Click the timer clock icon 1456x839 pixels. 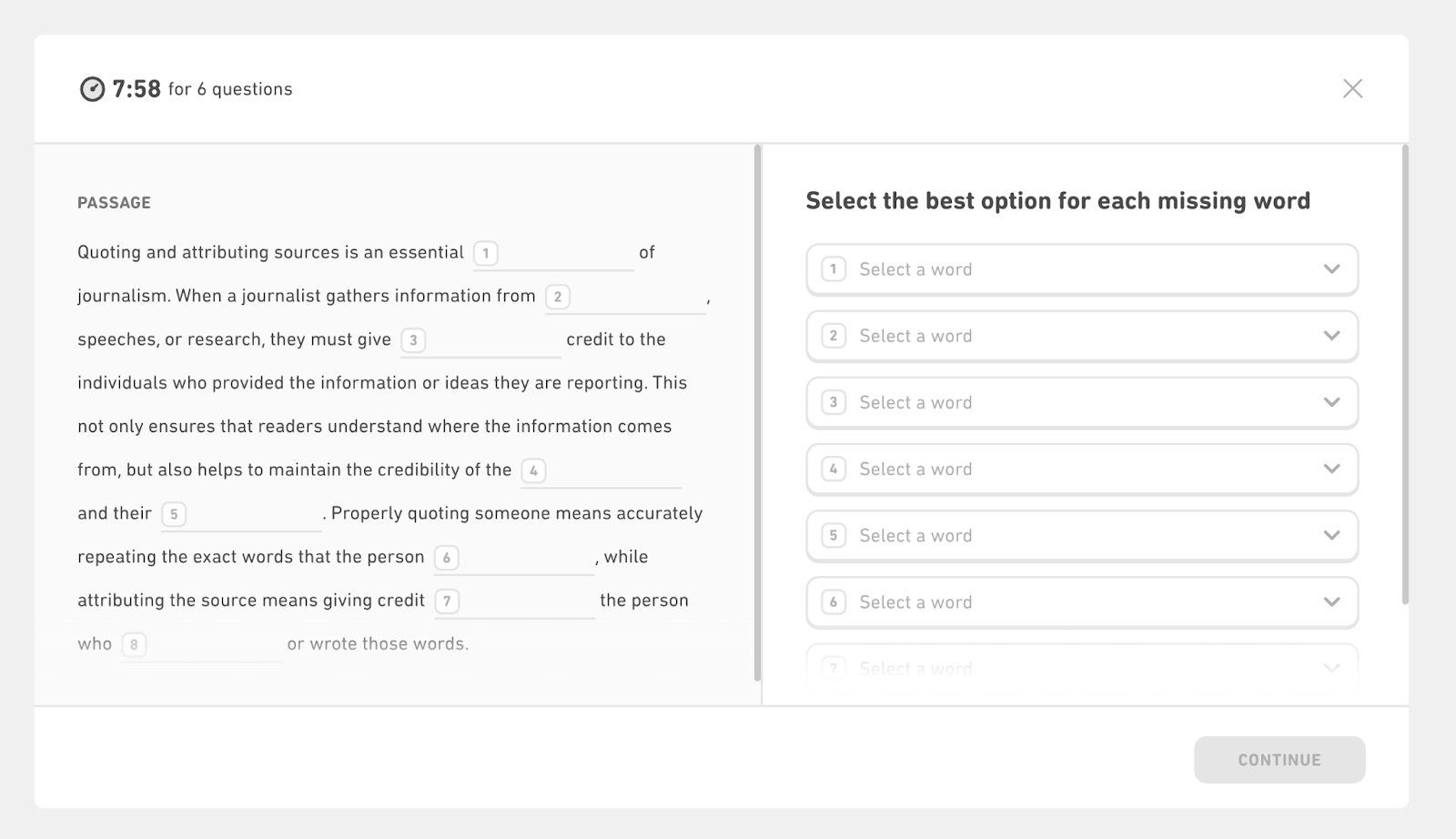pyautogui.click(x=92, y=89)
